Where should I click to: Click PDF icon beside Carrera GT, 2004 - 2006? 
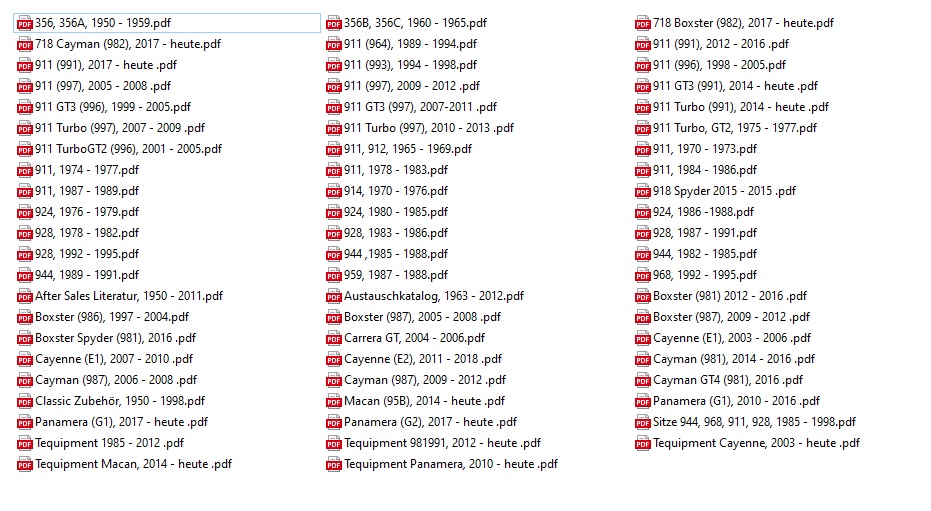[334, 338]
